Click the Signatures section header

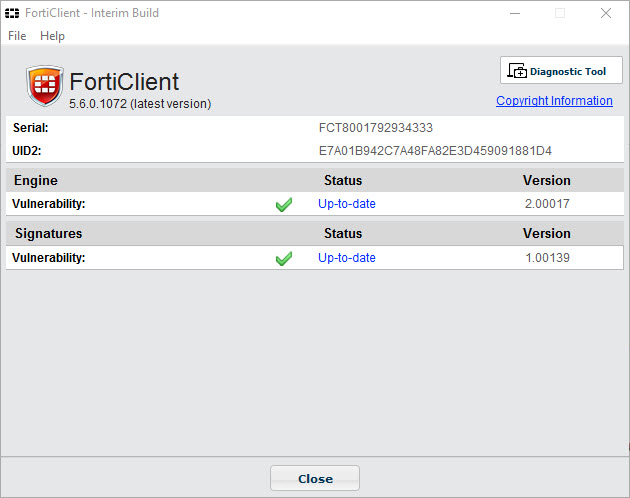pos(48,234)
